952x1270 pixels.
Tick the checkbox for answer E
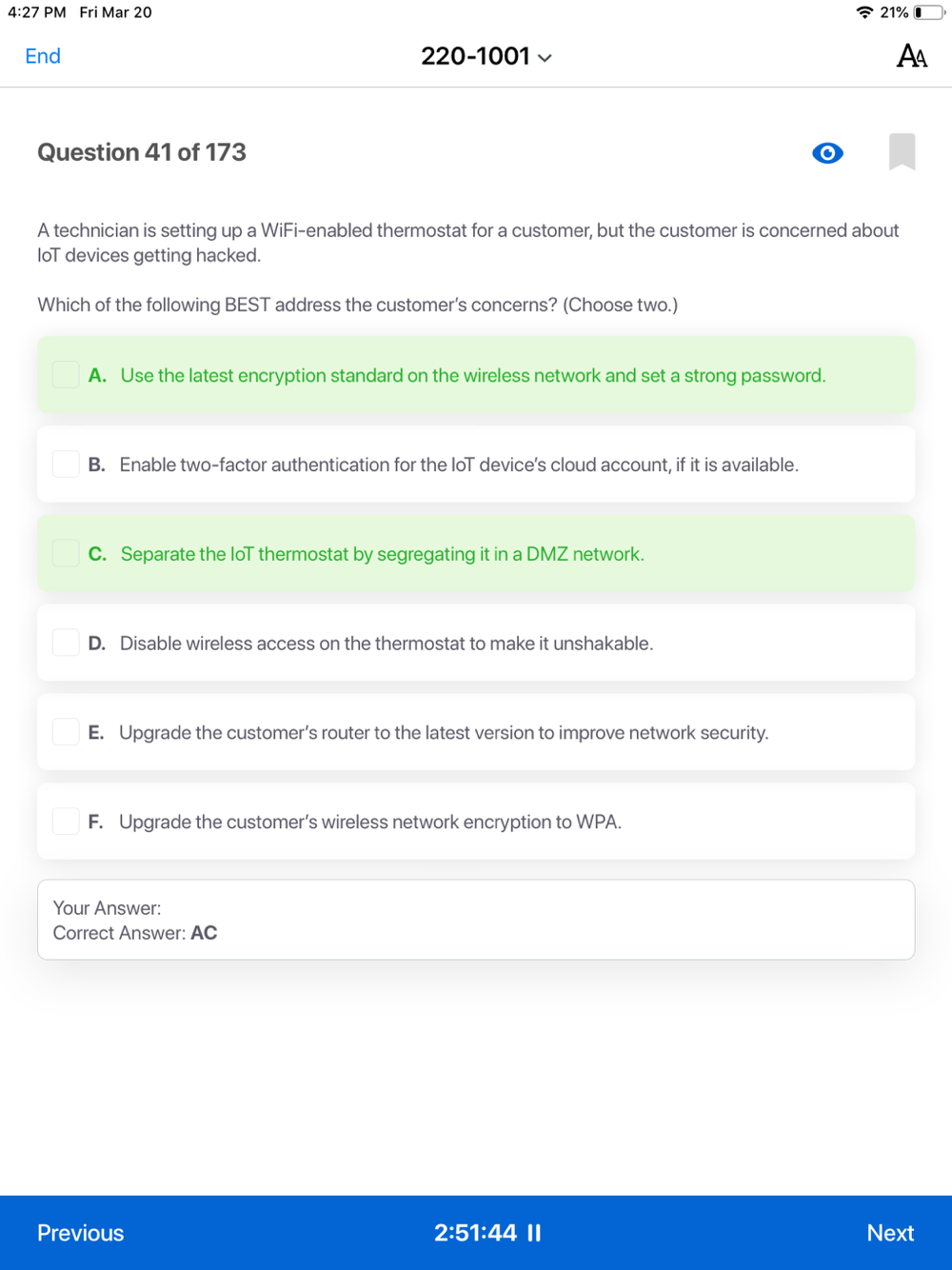pos(66,733)
